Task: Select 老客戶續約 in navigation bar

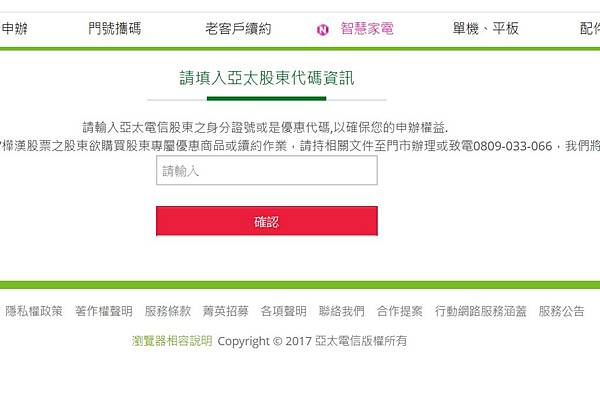Action: (238, 28)
